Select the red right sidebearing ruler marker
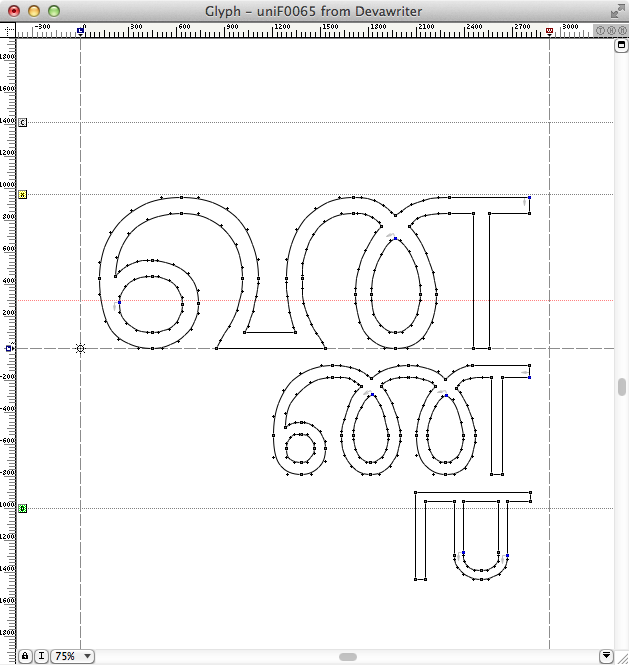Screen dimensions: 629x665 point(549,32)
